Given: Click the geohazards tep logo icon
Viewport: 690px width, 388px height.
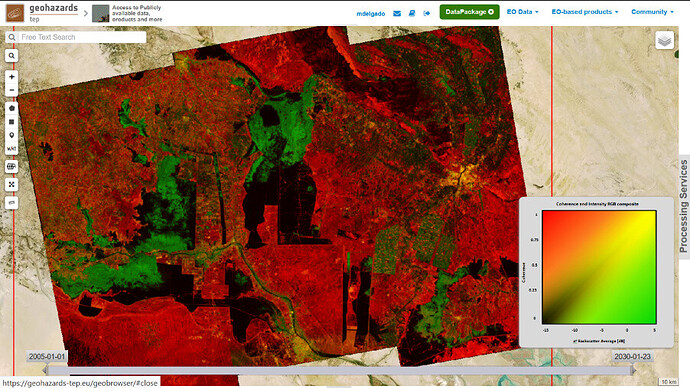Looking at the screenshot, I should click(15, 13).
